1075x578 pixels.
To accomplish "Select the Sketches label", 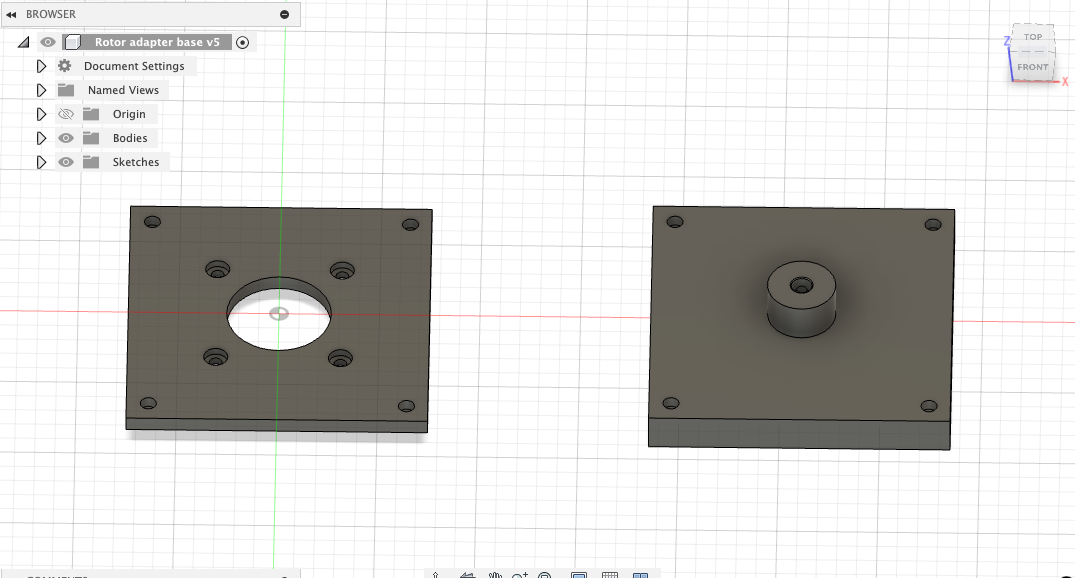I will (136, 162).
